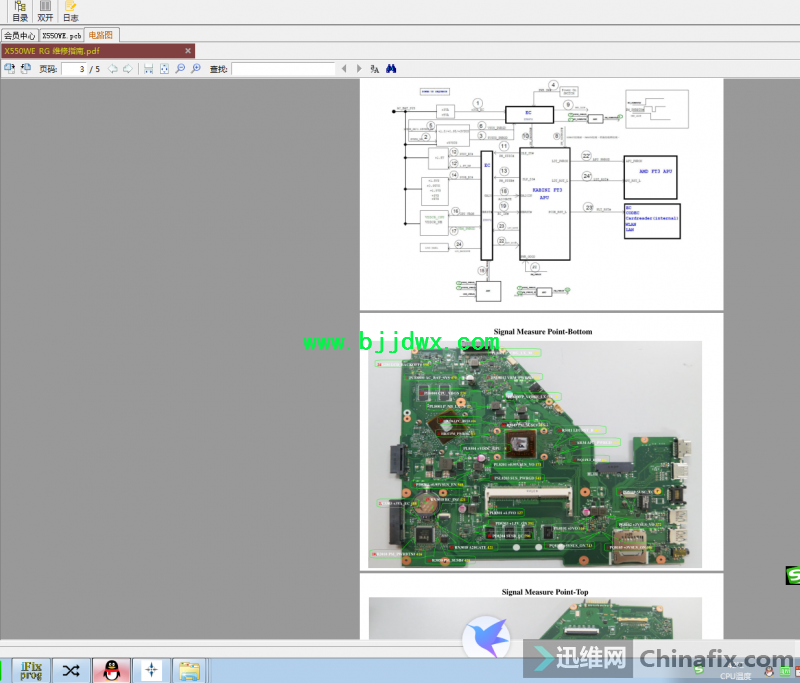This screenshot has height=683, width=800.
Task: Click the 查找 search text field
Action: pyautogui.click(x=283, y=69)
